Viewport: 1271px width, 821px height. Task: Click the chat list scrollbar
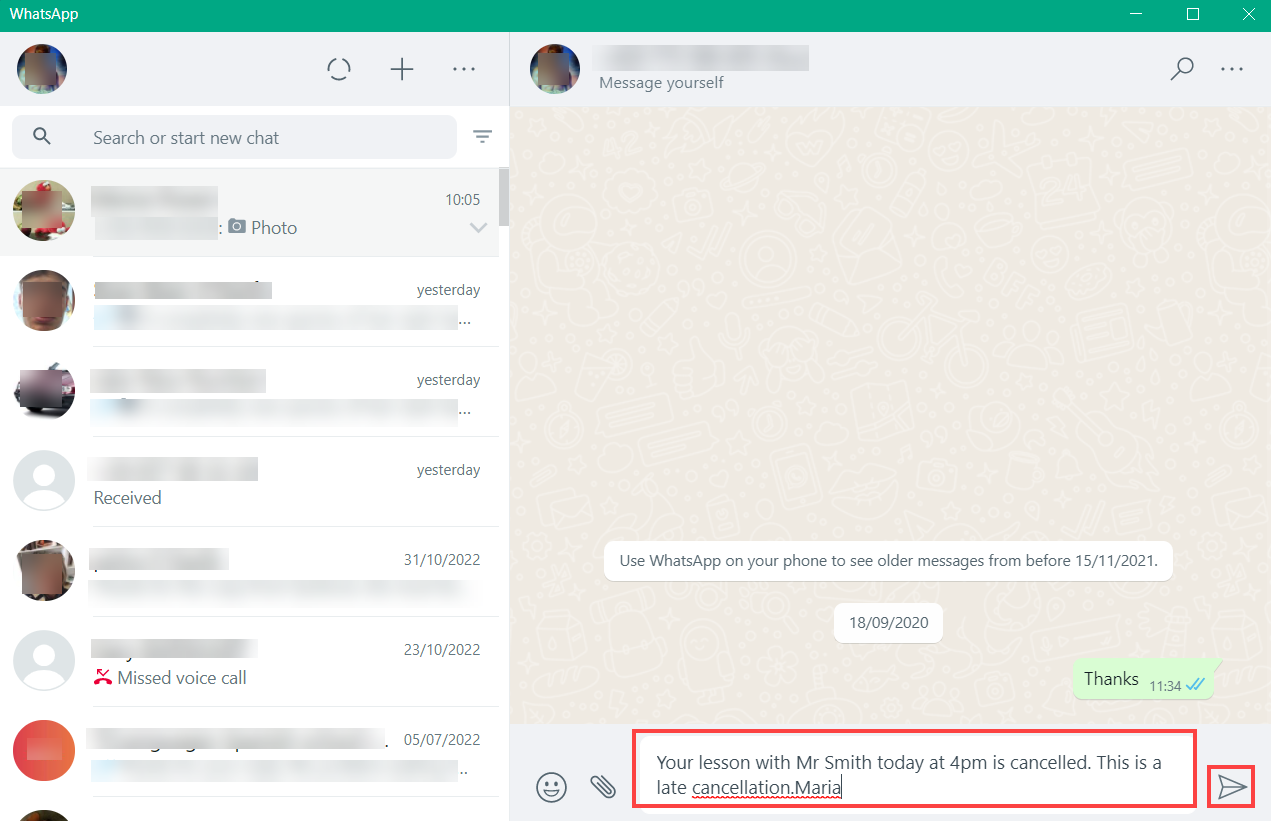click(504, 197)
